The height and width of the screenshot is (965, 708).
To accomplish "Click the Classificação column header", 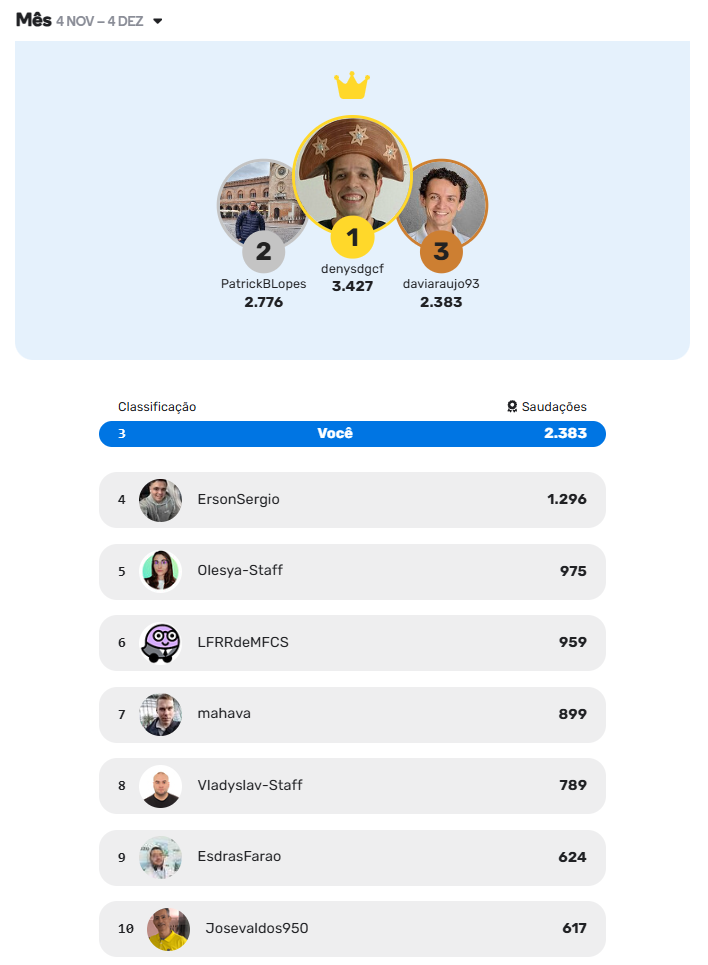I will [157, 407].
